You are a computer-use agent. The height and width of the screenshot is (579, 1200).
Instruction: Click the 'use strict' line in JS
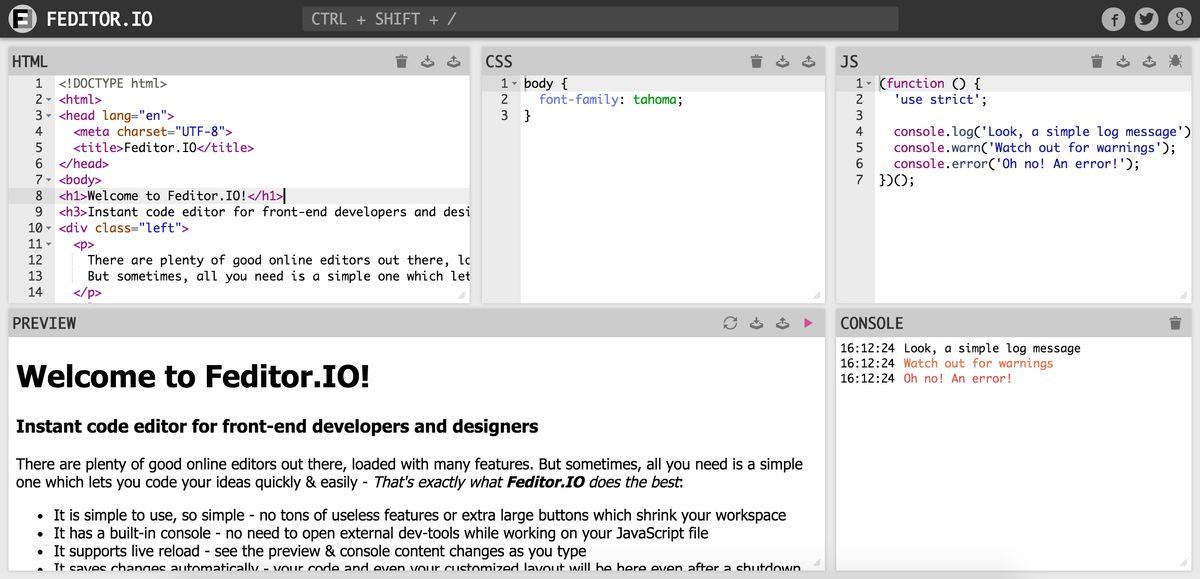[941, 100]
